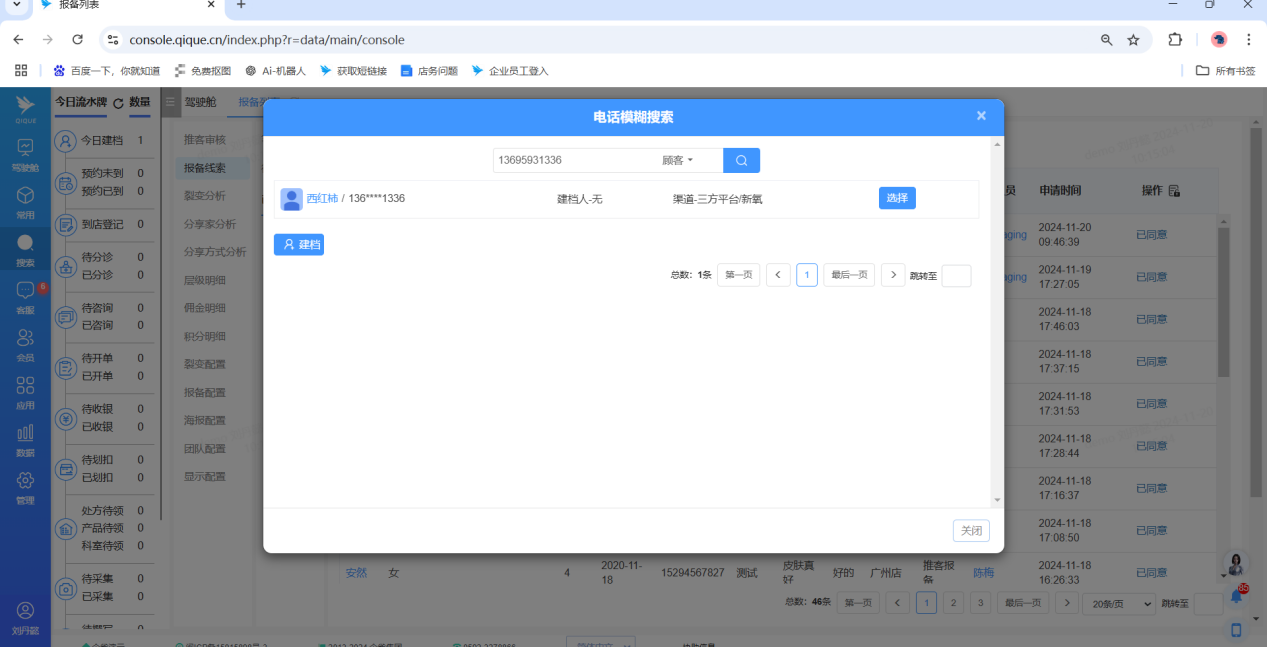Click the 建档 button

coord(298,244)
